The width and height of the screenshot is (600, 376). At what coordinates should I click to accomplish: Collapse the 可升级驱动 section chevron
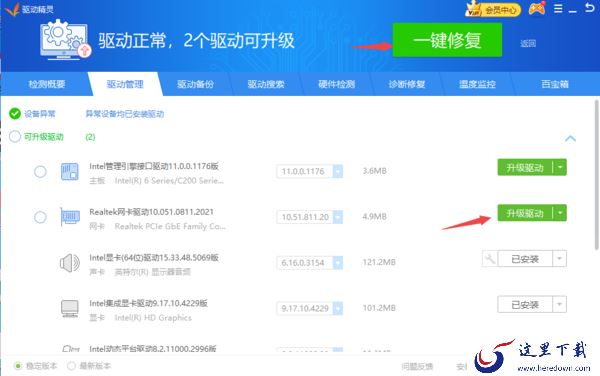point(570,138)
